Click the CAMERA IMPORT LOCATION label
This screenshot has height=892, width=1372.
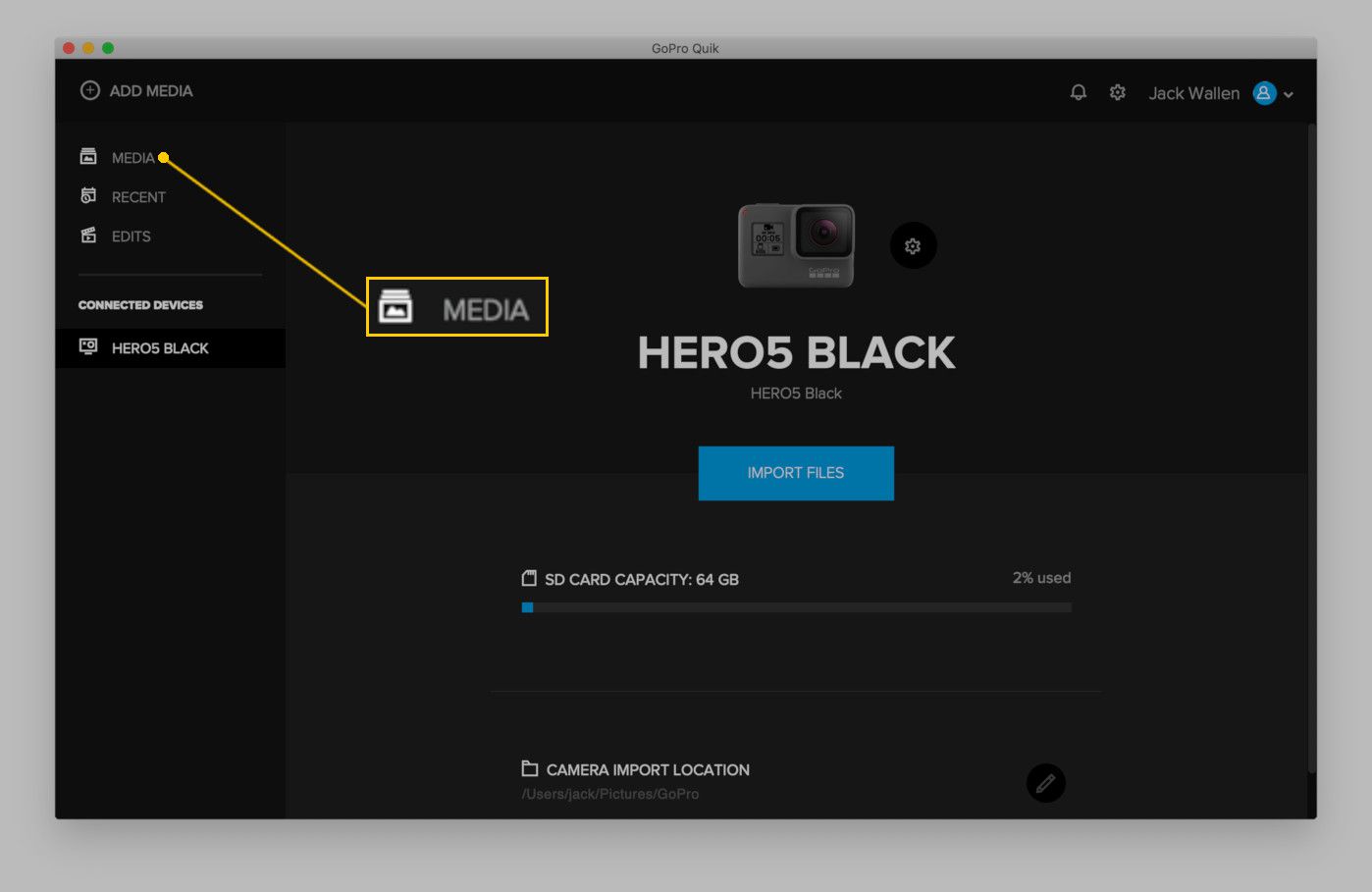click(x=648, y=770)
